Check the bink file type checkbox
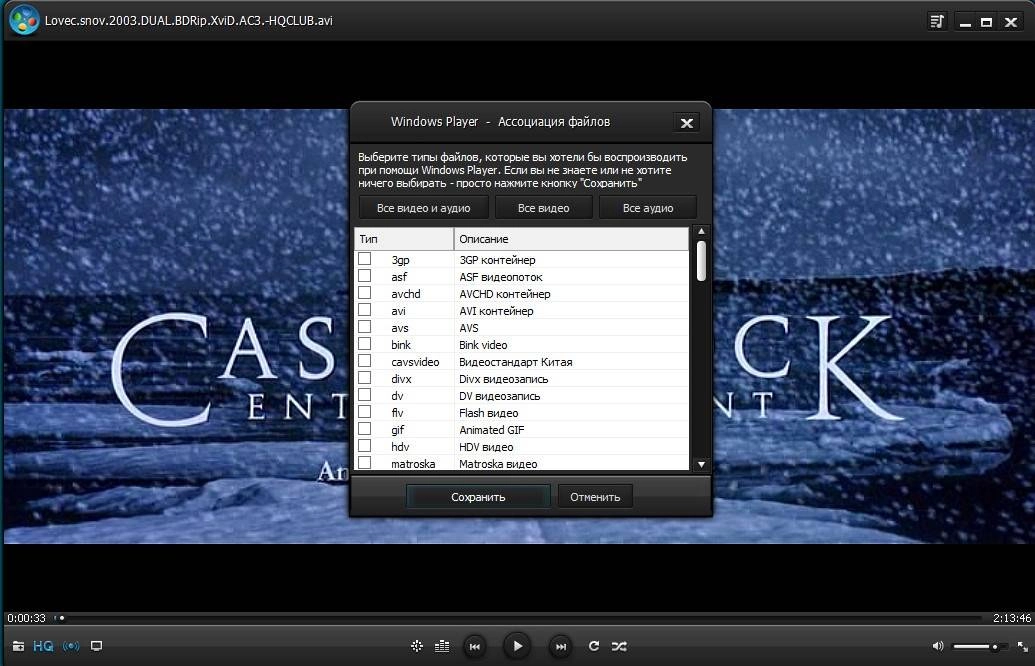This screenshot has height=666, width=1035. 364,344
